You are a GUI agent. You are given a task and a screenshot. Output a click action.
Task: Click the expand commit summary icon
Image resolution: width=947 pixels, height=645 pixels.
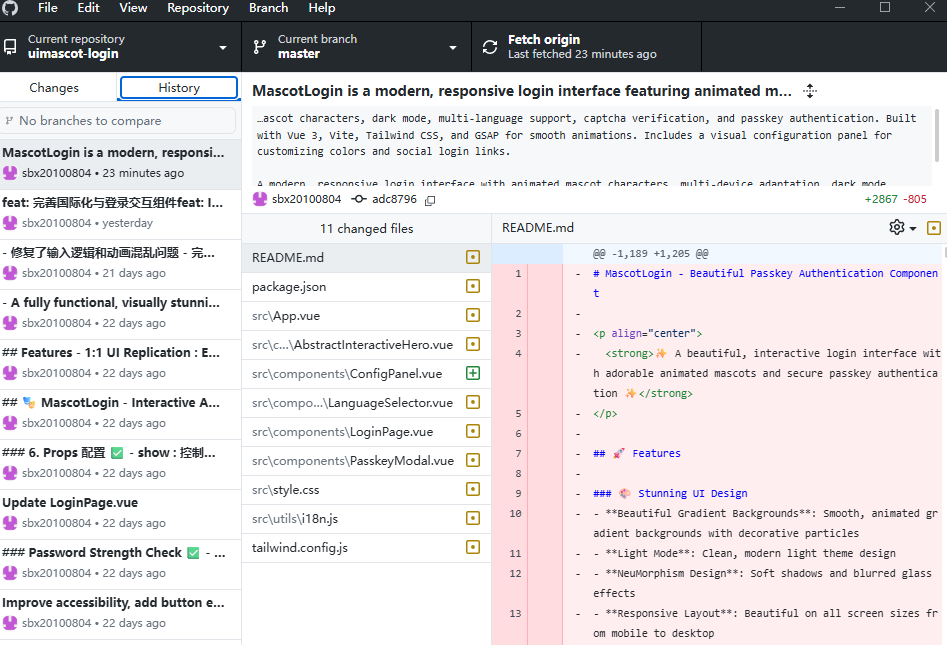click(x=810, y=91)
